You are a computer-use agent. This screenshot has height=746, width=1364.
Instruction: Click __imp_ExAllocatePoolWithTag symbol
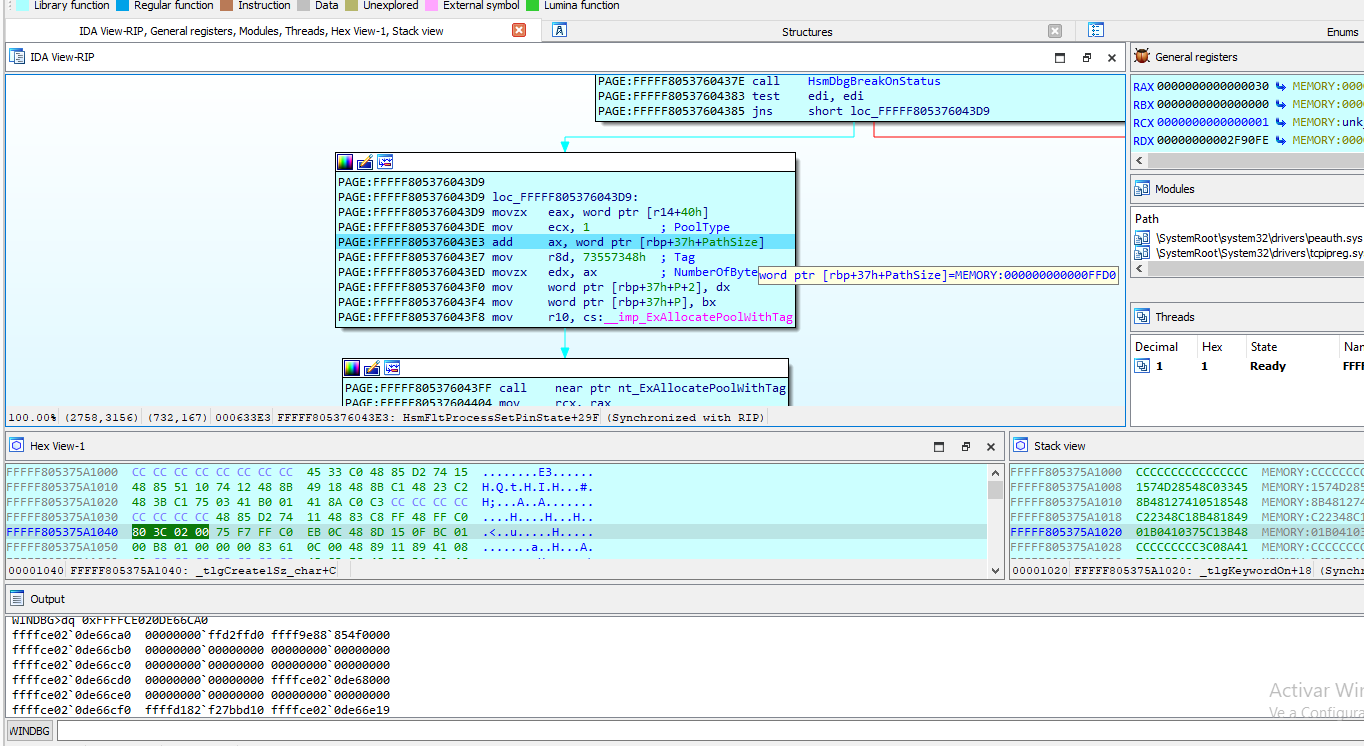698,317
